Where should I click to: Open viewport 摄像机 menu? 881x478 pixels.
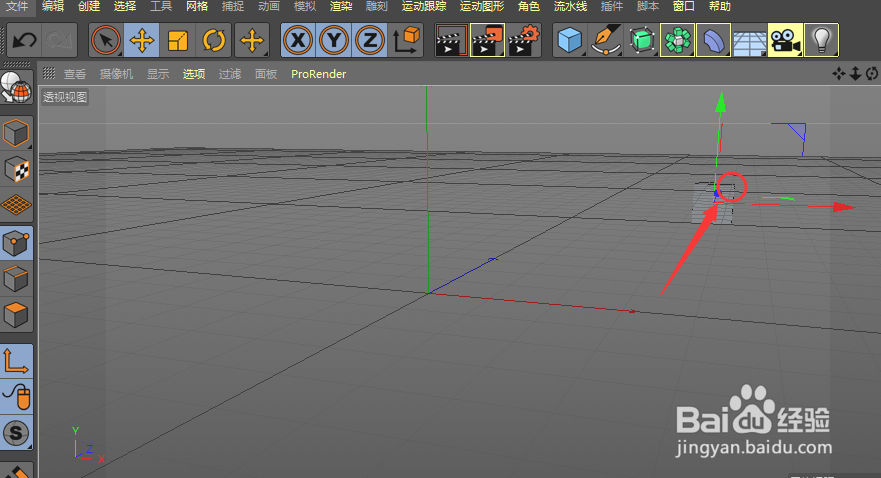coord(116,74)
